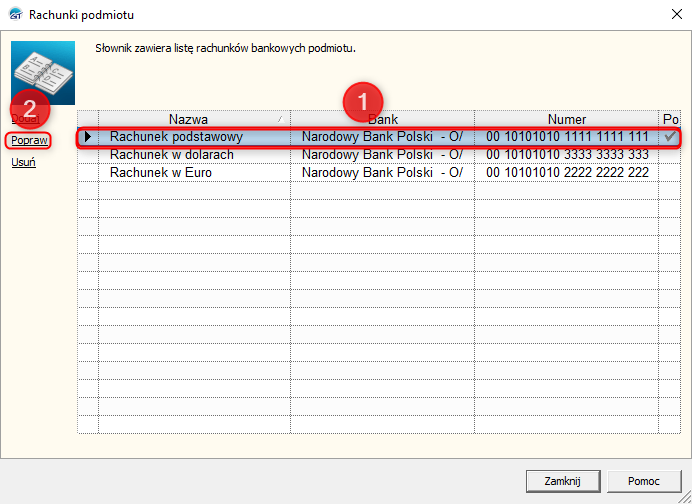Click the bank accounts dictionary book icon
Viewport: 692px width, 504px height.
click(42, 74)
